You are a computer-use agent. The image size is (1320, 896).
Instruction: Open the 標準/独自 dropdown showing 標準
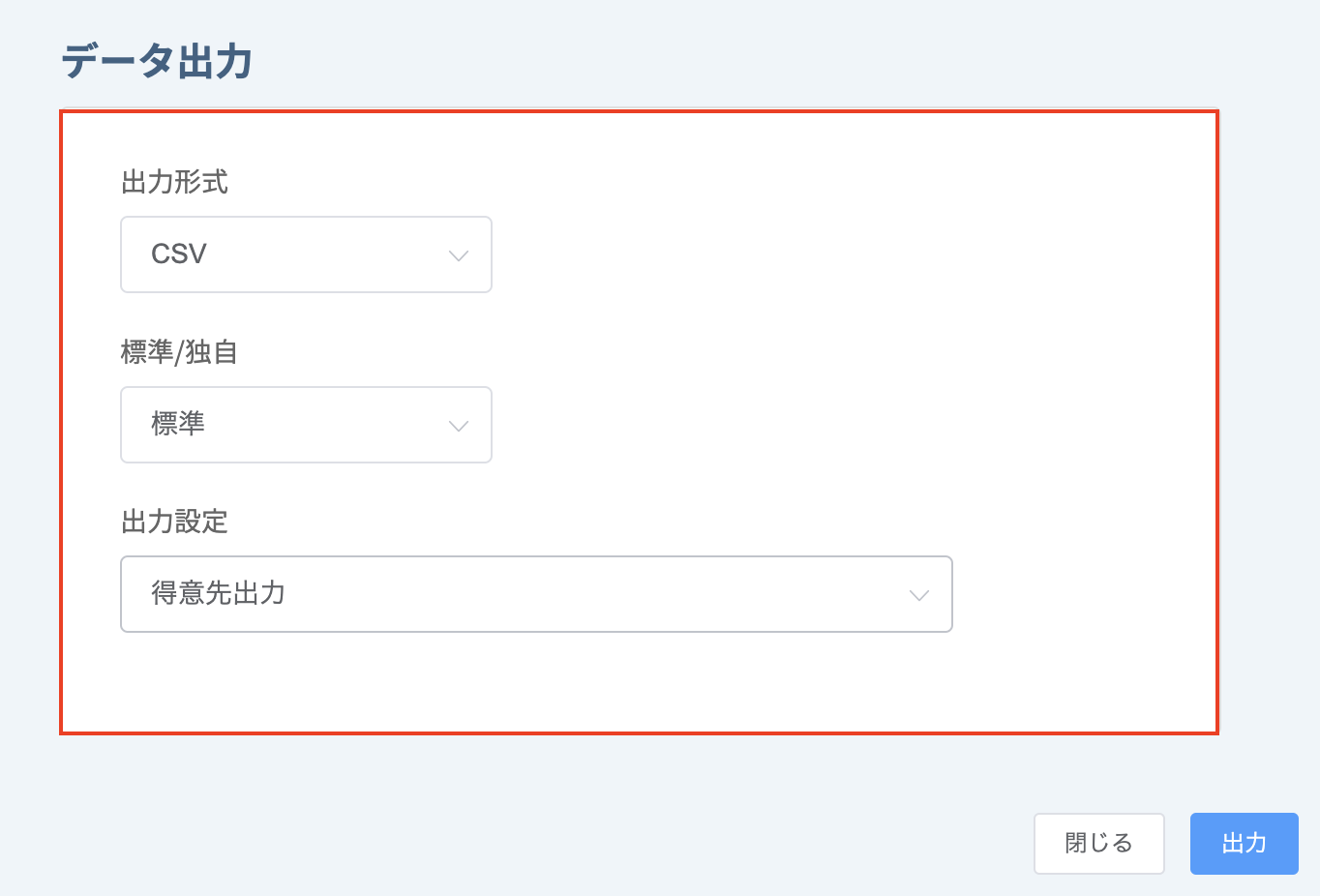(306, 425)
